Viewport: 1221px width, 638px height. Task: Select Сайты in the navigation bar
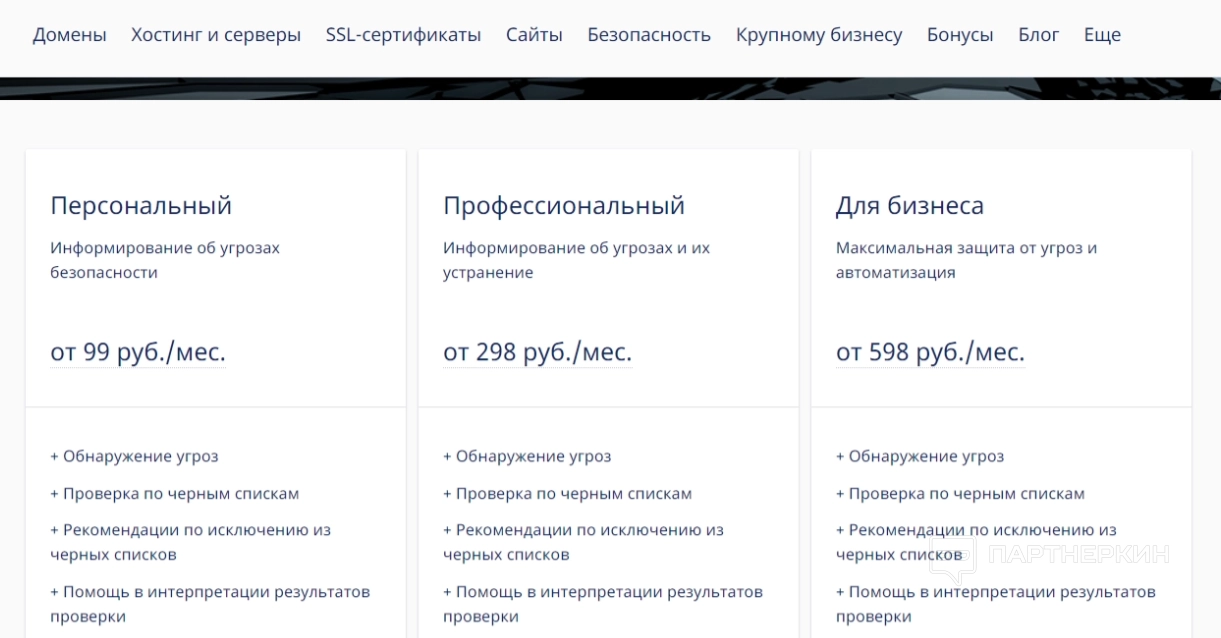pyautogui.click(x=534, y=35)
